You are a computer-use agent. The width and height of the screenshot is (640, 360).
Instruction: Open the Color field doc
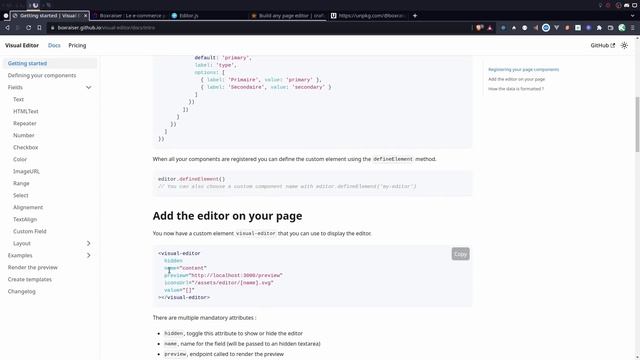point(20,160)
